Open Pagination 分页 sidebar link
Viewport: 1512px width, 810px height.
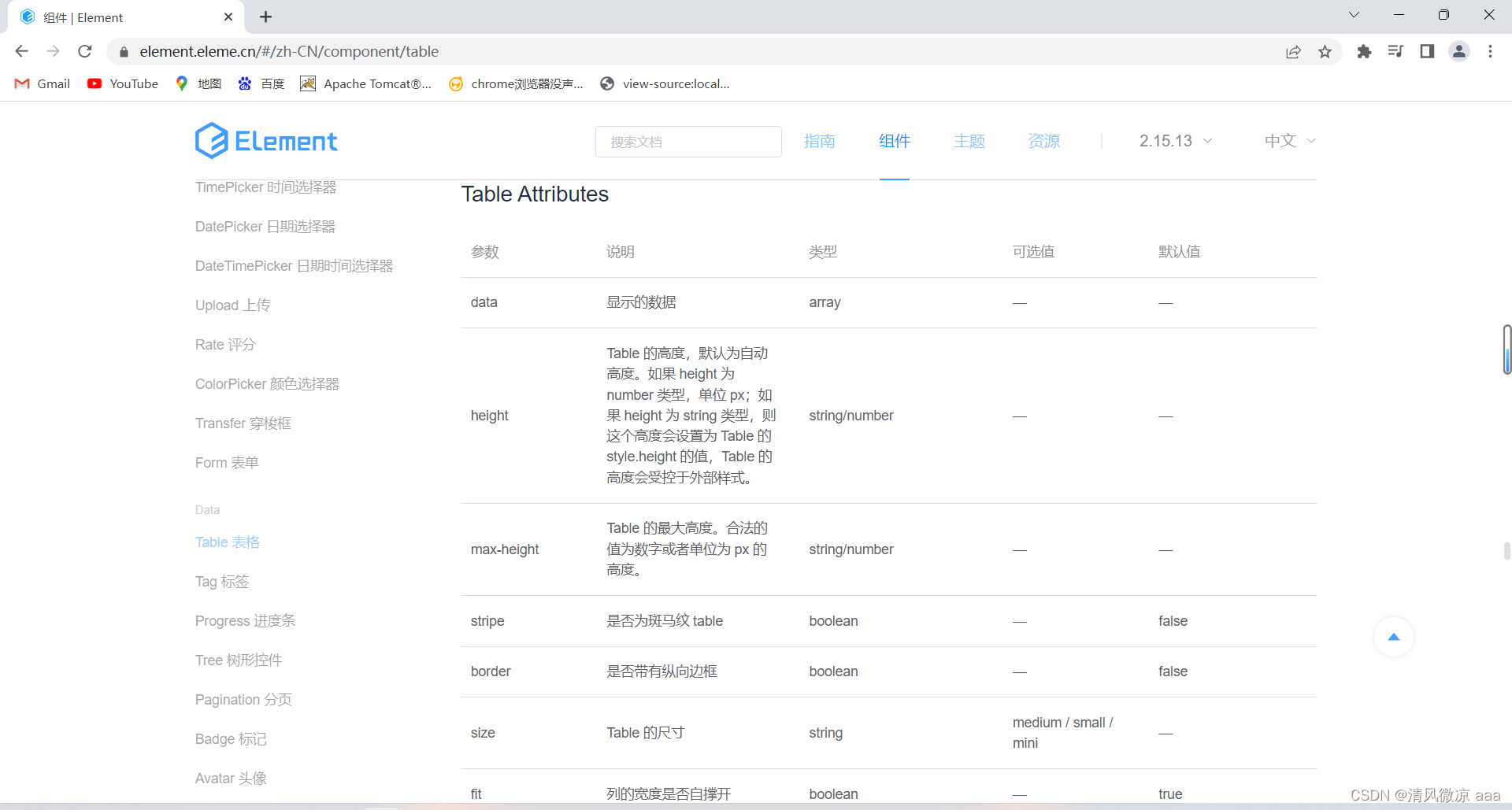(x=243, y=700)
